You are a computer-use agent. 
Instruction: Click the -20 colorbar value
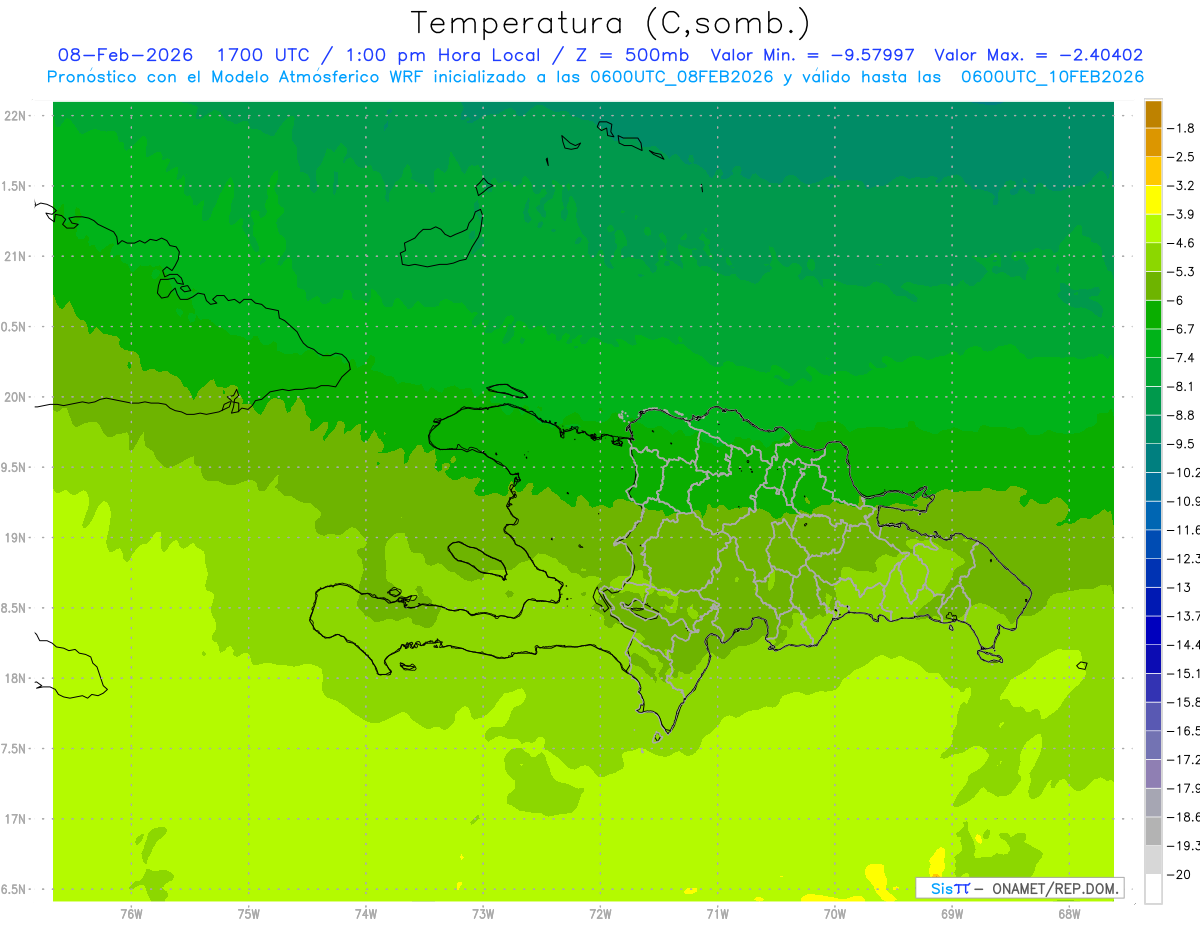tap(1180, 874)
